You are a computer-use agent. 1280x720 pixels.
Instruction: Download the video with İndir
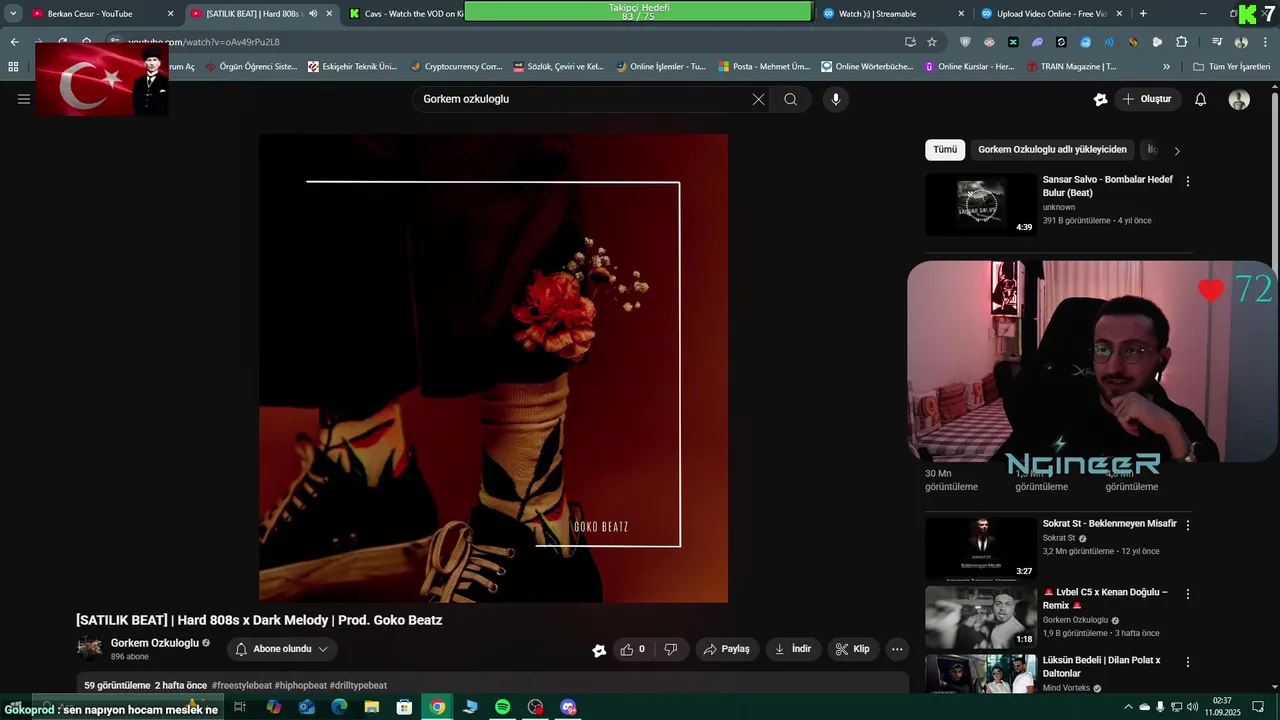[x=793, y=649]
